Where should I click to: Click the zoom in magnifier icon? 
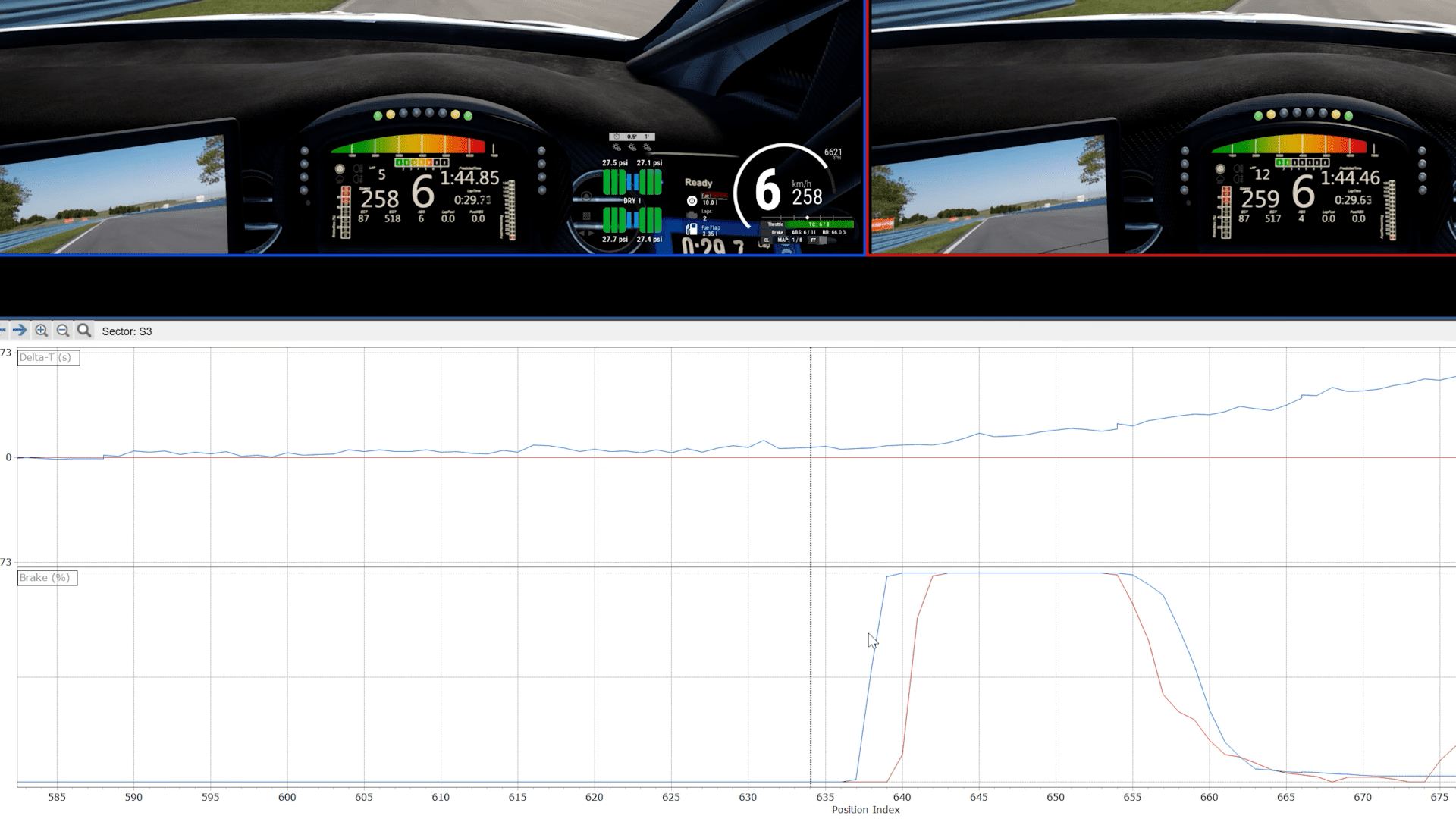coord(42,331)
